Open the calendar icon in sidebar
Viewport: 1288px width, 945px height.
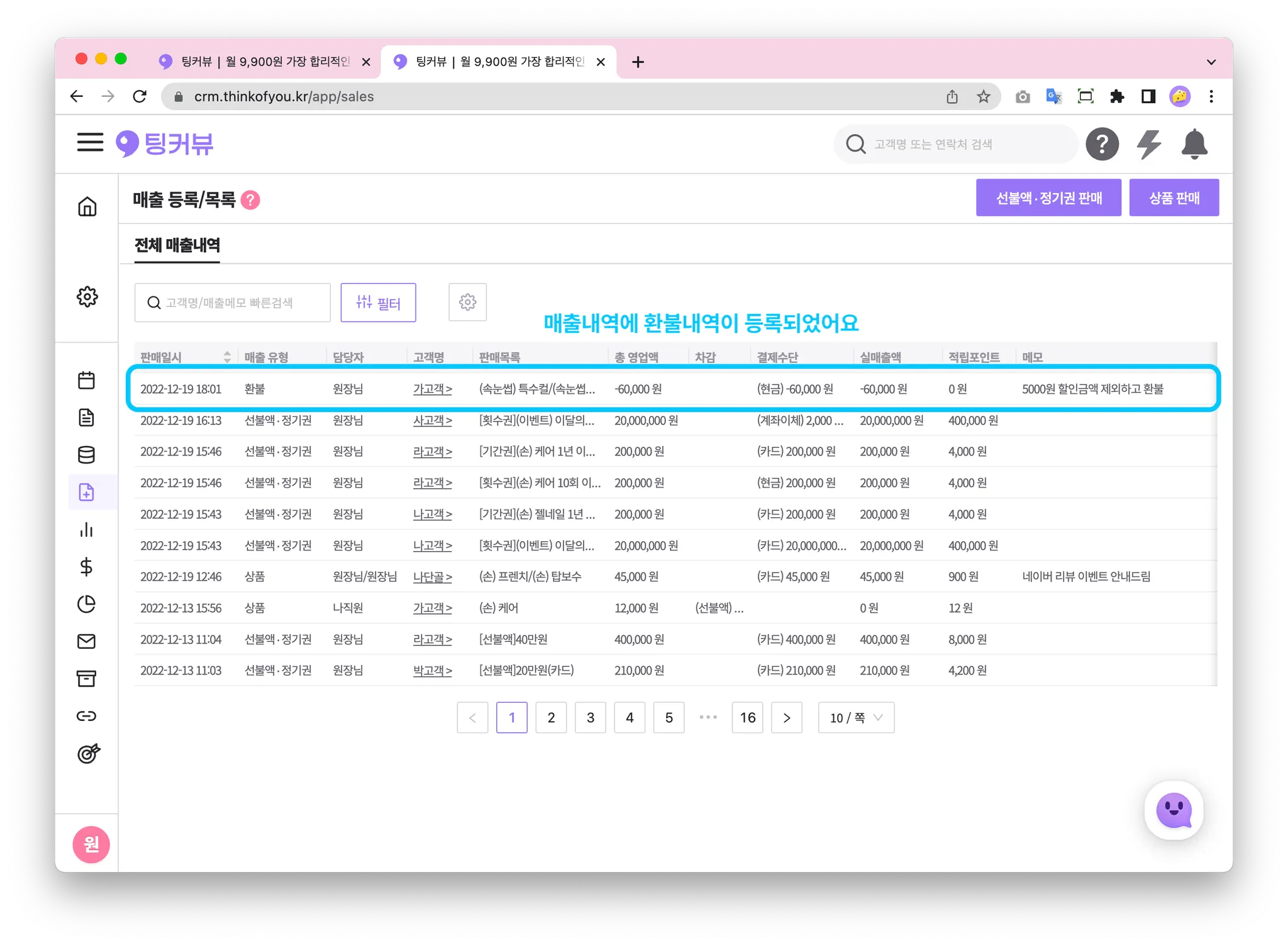(86, 380)
